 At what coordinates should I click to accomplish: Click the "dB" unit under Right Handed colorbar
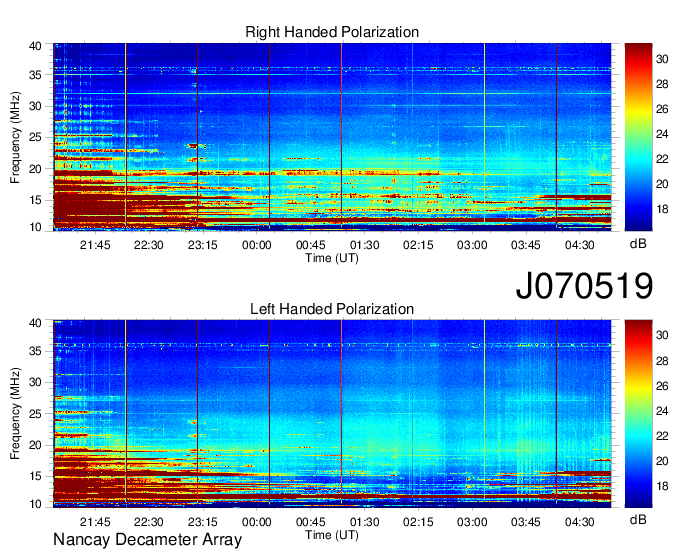pos(638,244)
